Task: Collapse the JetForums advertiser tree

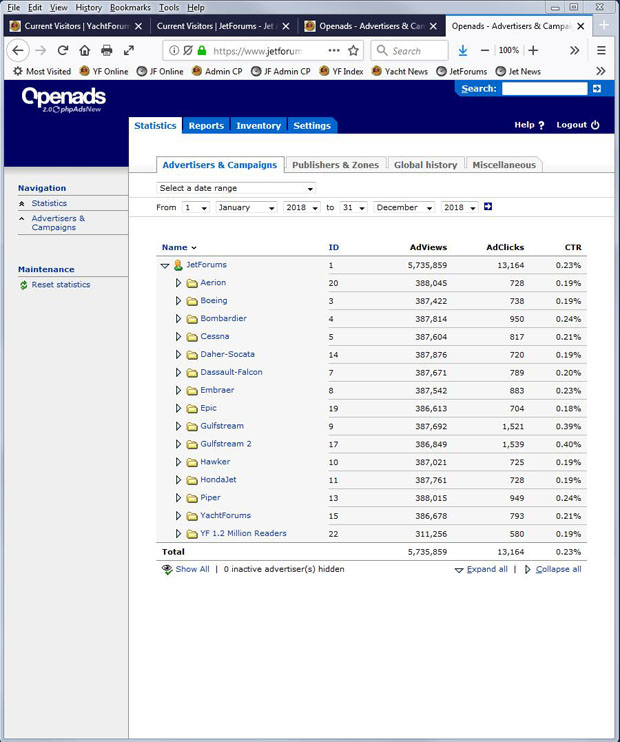Action: tap(165, 265)
